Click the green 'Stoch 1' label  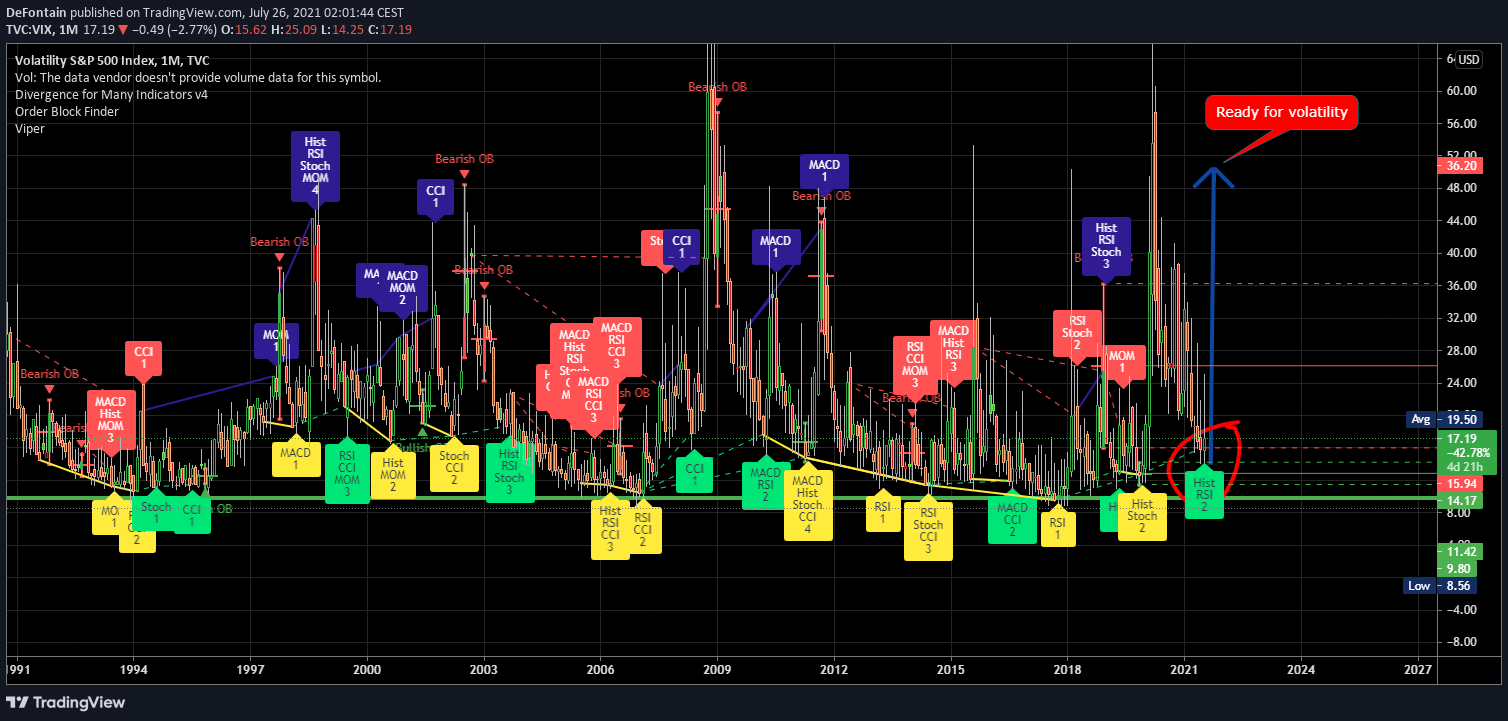coord(156,513)
